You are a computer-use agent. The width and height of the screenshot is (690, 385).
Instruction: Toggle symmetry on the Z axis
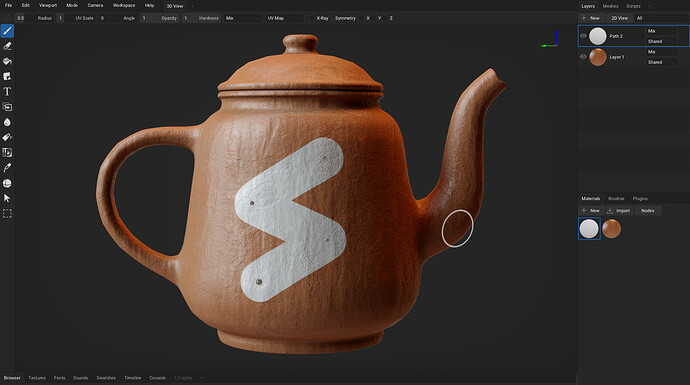pos(391,18)
